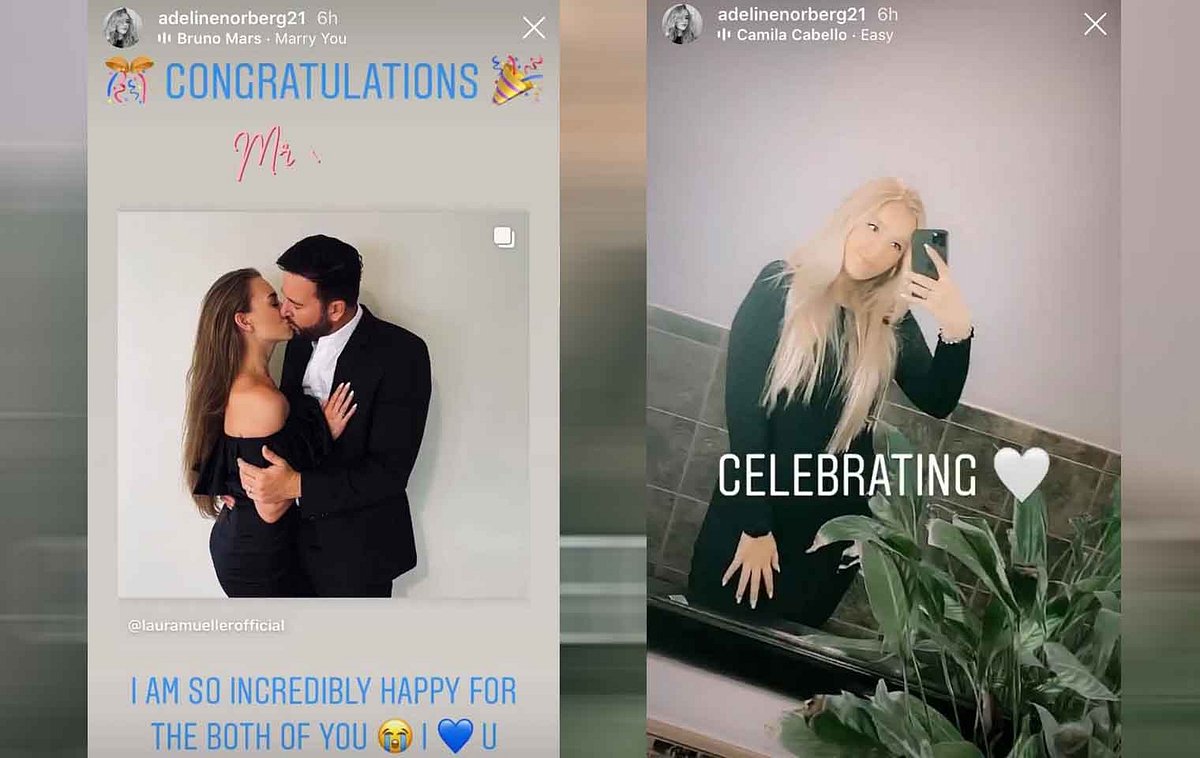Image resolution: width=1200 pixels, height=758 pixels.
Task: Tap the ribbon bow emoji before CONGRATULATIONS
Action: tap(130, 80)
